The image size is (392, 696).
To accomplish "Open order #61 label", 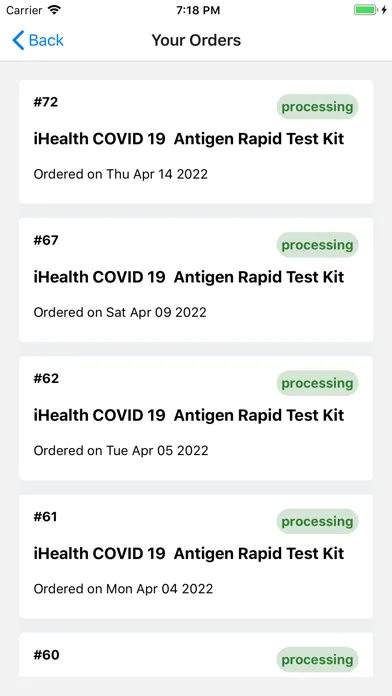I will click(45, 517).
